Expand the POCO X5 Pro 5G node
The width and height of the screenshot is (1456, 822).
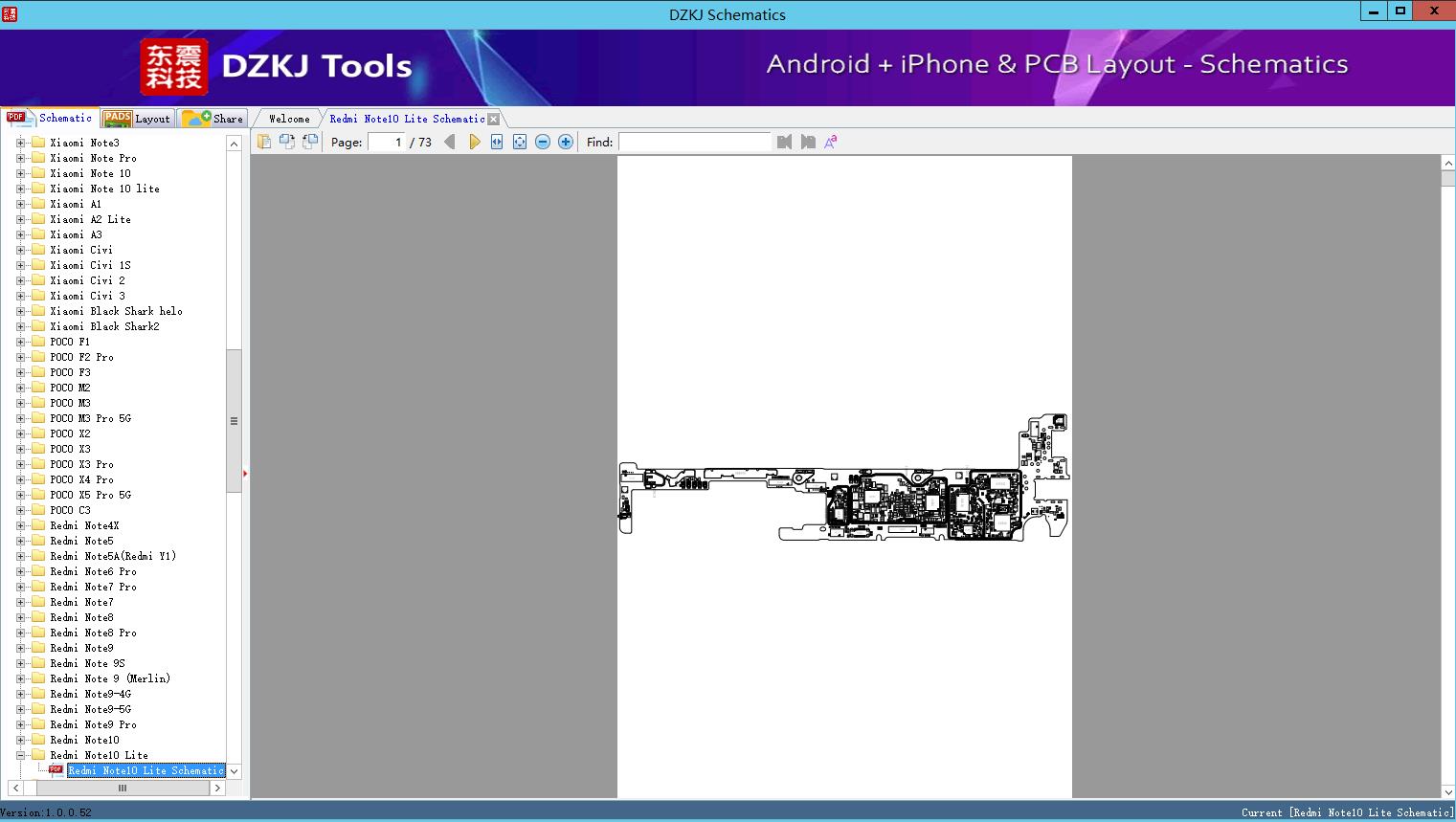(x=20, y=495)
